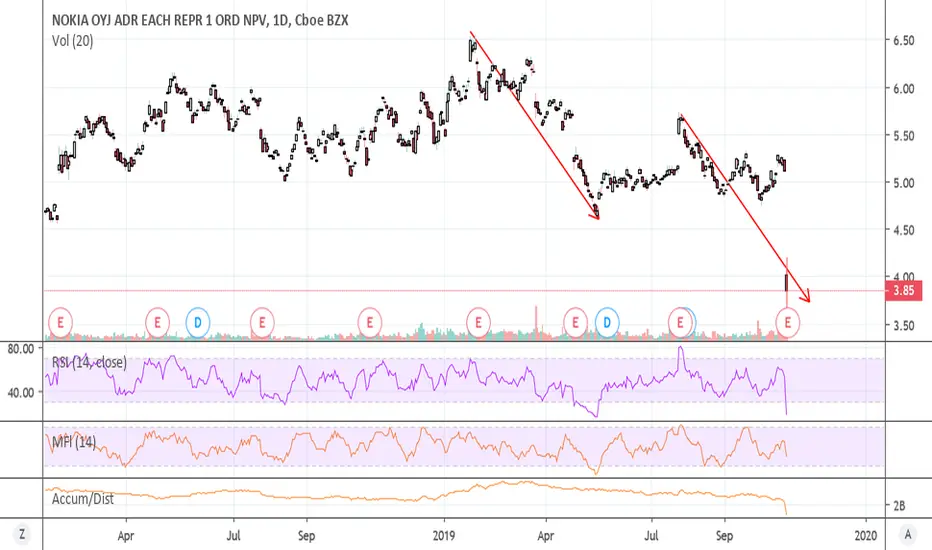Click the 5.00 price axis label
This screenshot has height=550, width=932.
pyautogui.click(x=903, y=183)
